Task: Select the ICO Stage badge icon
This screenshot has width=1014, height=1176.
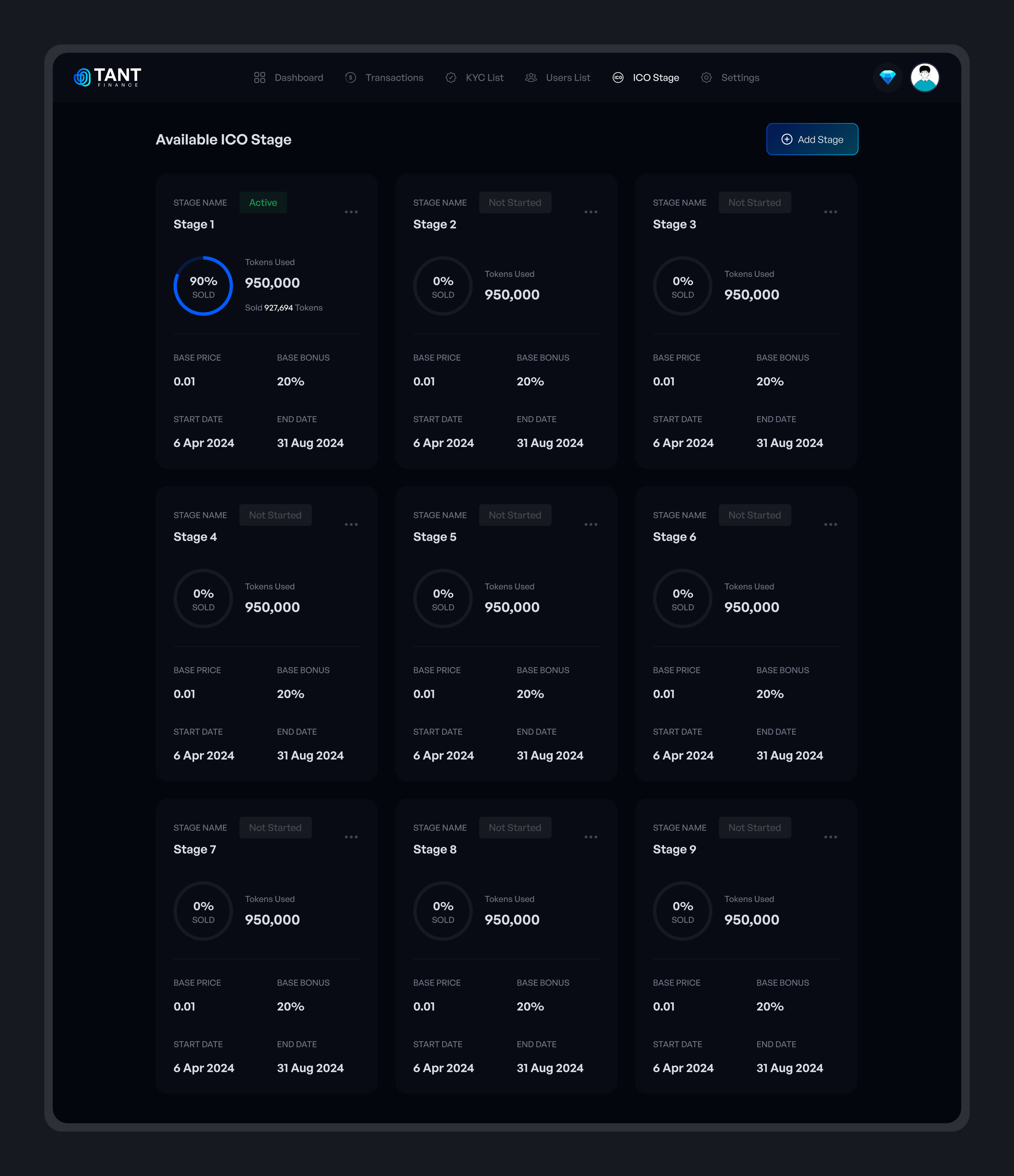Action: 618,78
